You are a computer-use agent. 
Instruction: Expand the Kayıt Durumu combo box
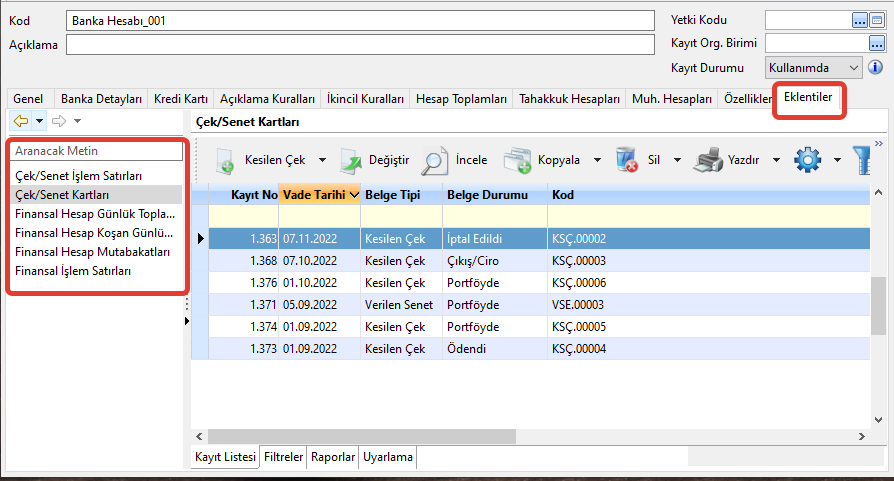[853, 67]
